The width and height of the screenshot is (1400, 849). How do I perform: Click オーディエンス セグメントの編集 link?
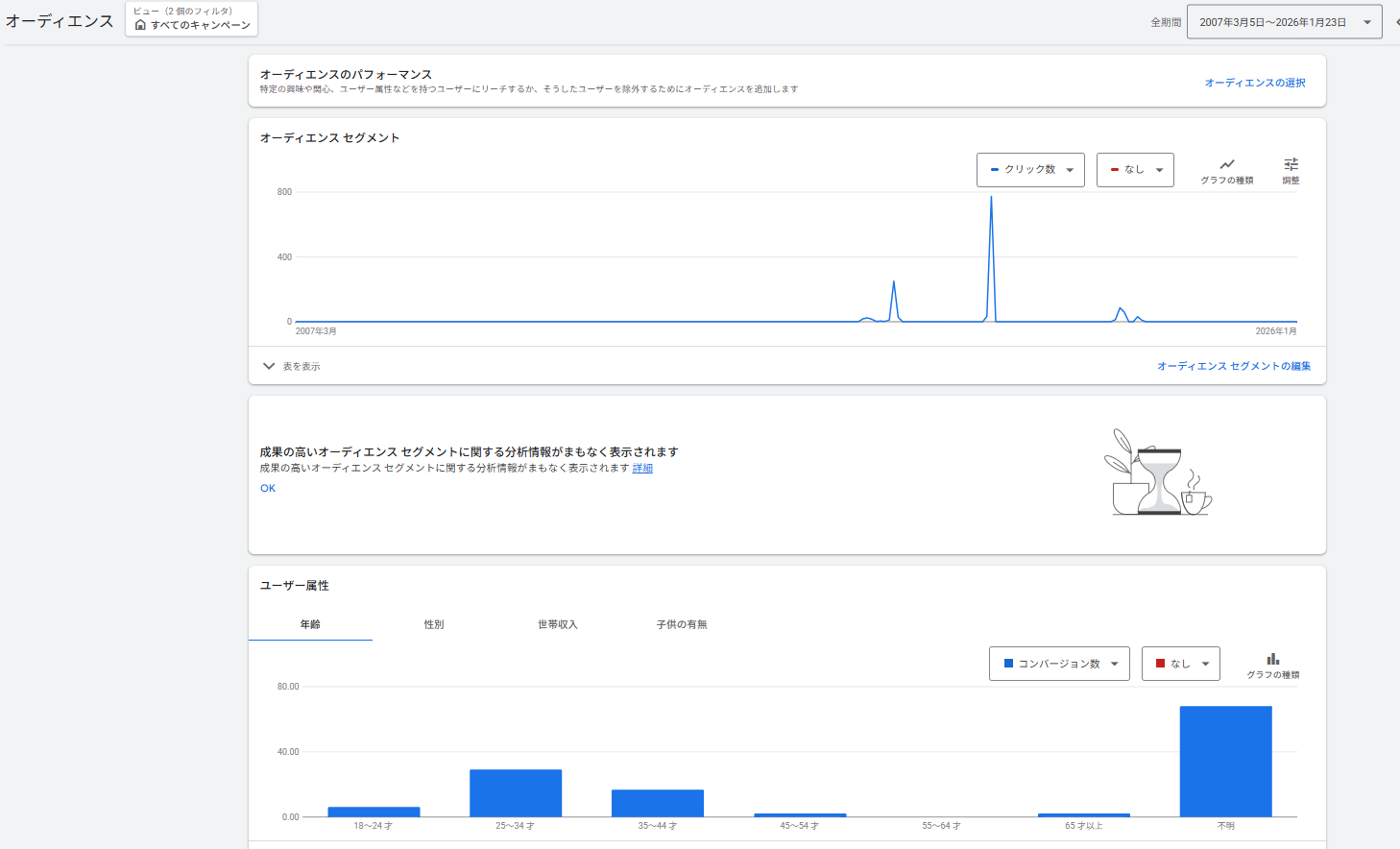click(x=1234, y=366)
